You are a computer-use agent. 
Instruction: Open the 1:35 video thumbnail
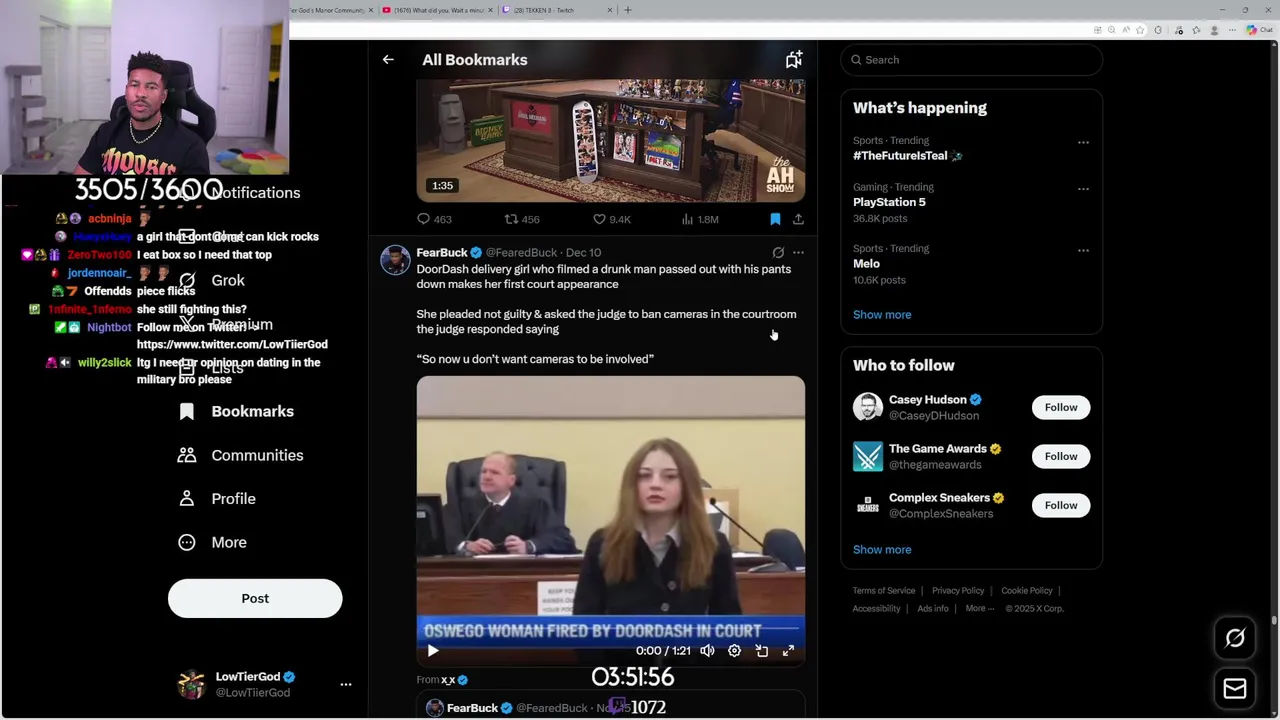pos(611,141)
